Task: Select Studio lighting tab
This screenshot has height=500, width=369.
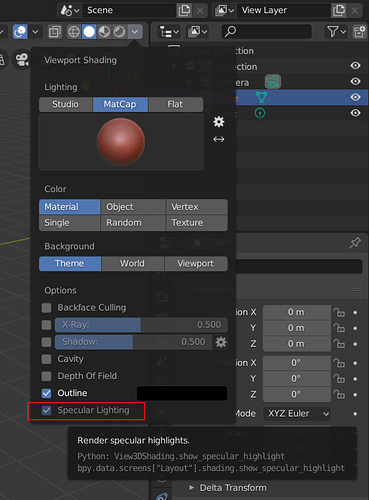Action: pyautogui.click(x=65, y=104)
